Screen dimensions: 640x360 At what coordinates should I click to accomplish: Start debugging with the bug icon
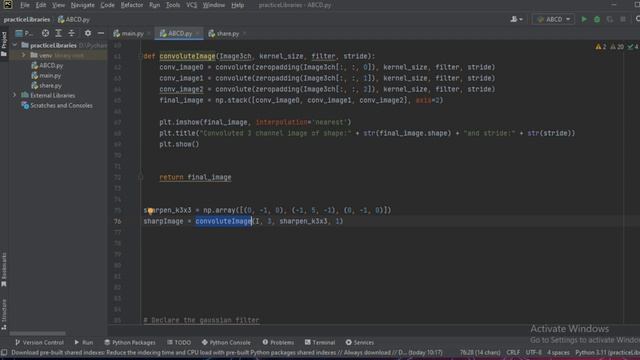597,19
